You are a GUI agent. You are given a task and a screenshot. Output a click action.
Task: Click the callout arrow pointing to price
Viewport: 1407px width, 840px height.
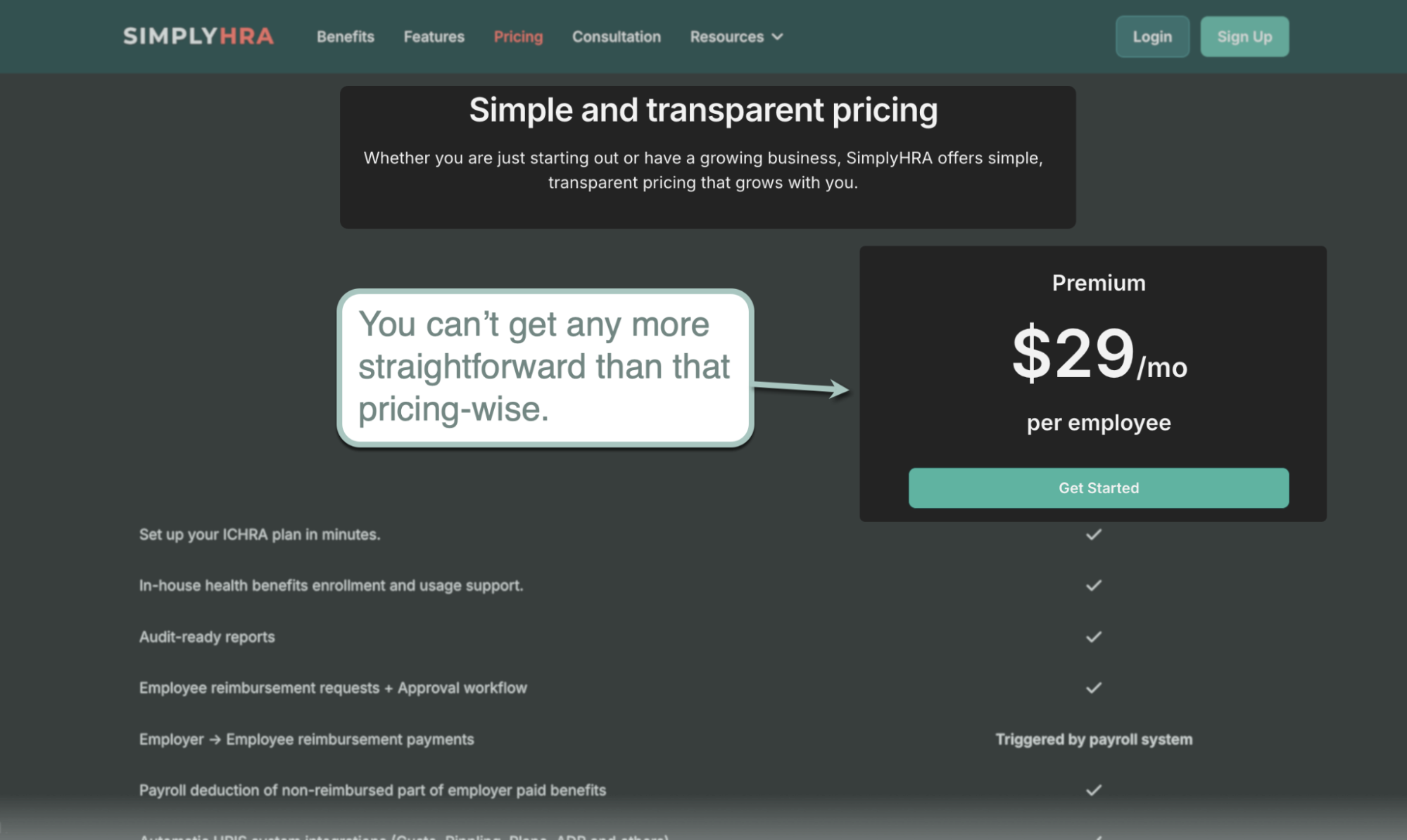[802, 387]
